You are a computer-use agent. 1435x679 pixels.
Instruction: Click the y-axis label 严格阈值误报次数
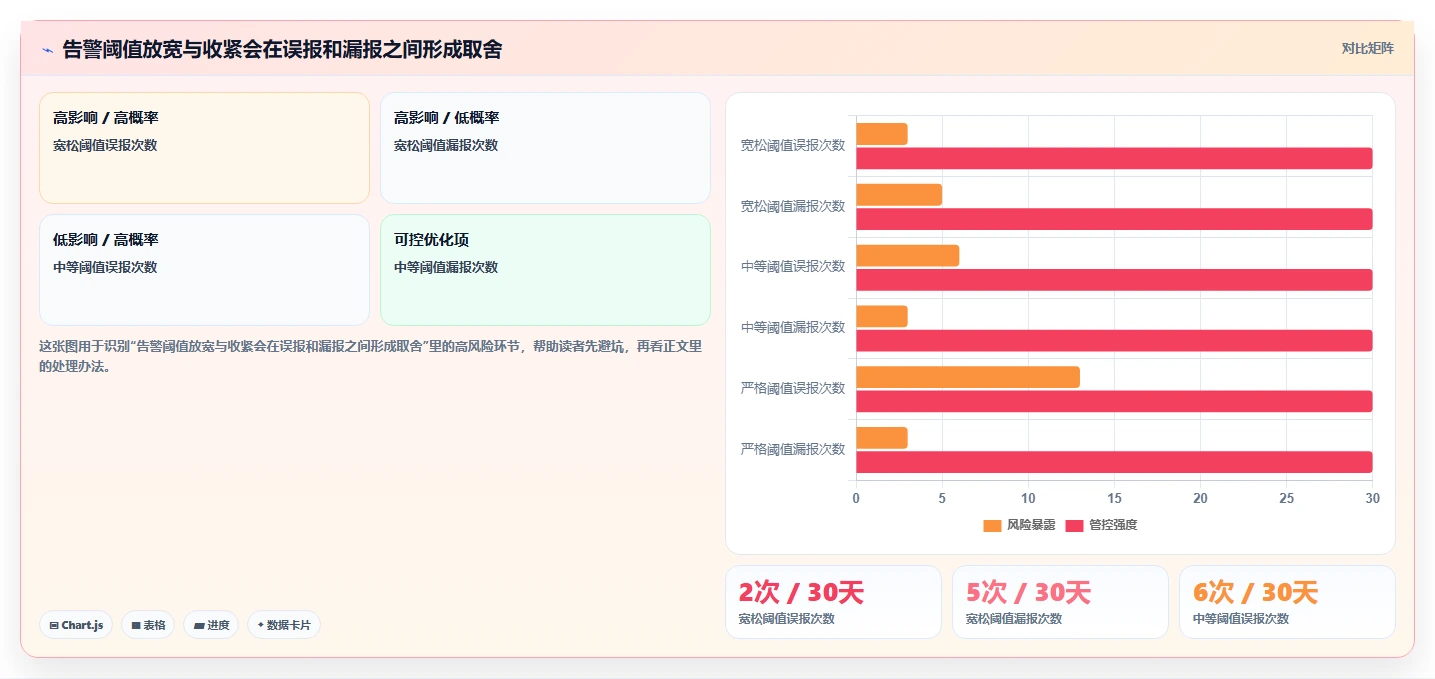[x=792, y=388]
